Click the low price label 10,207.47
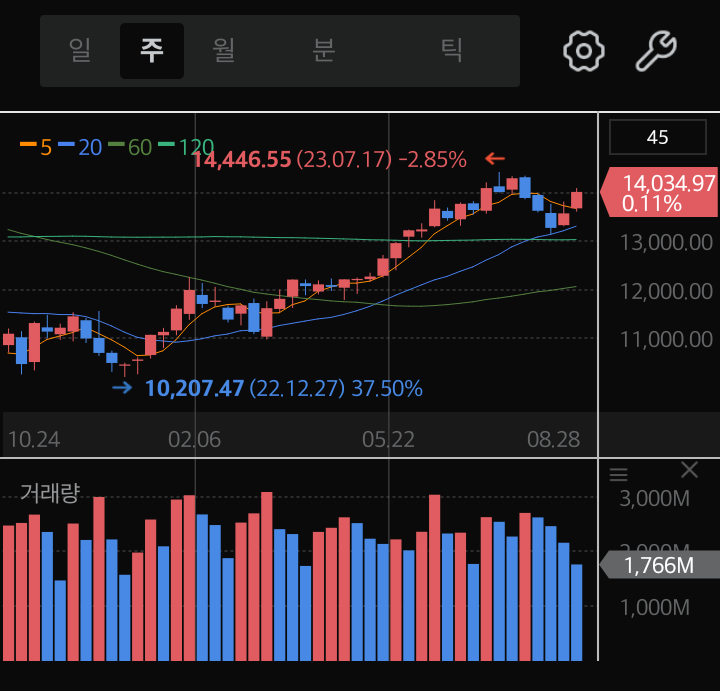The width and height of the screenshot is (720, 691). (195, 388)
